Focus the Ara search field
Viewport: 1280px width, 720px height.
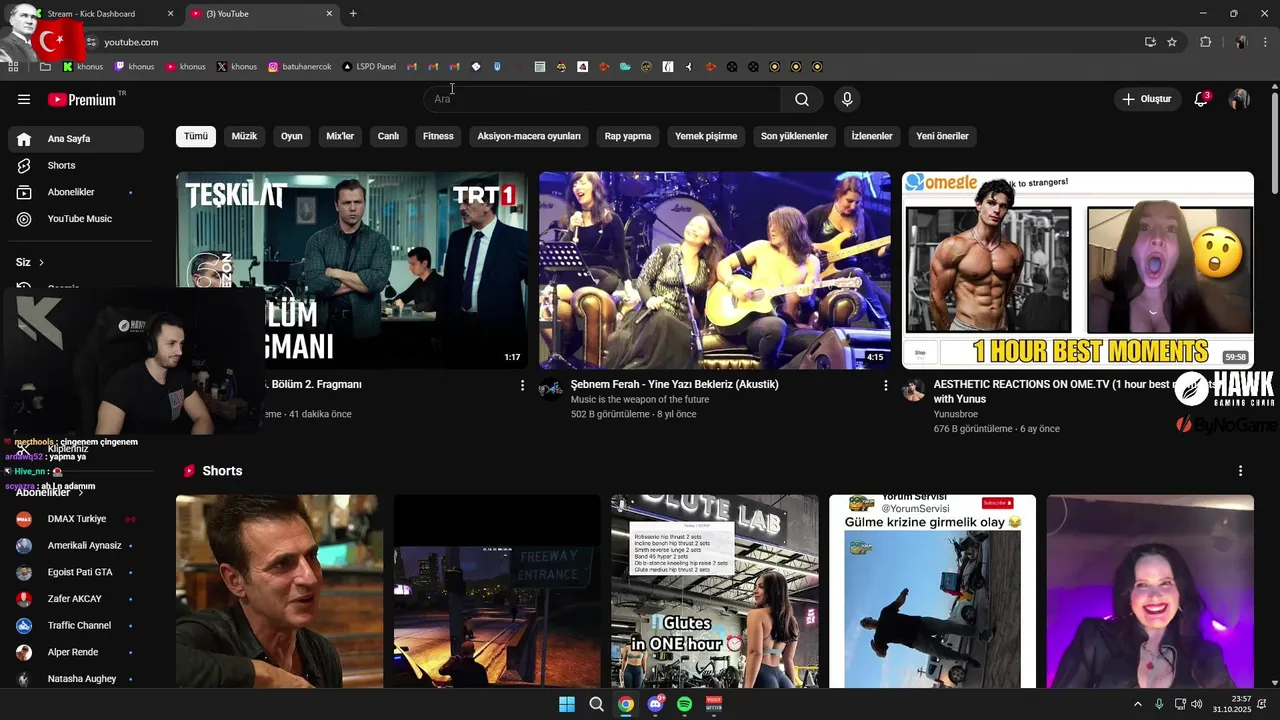[x=602, y=99]
